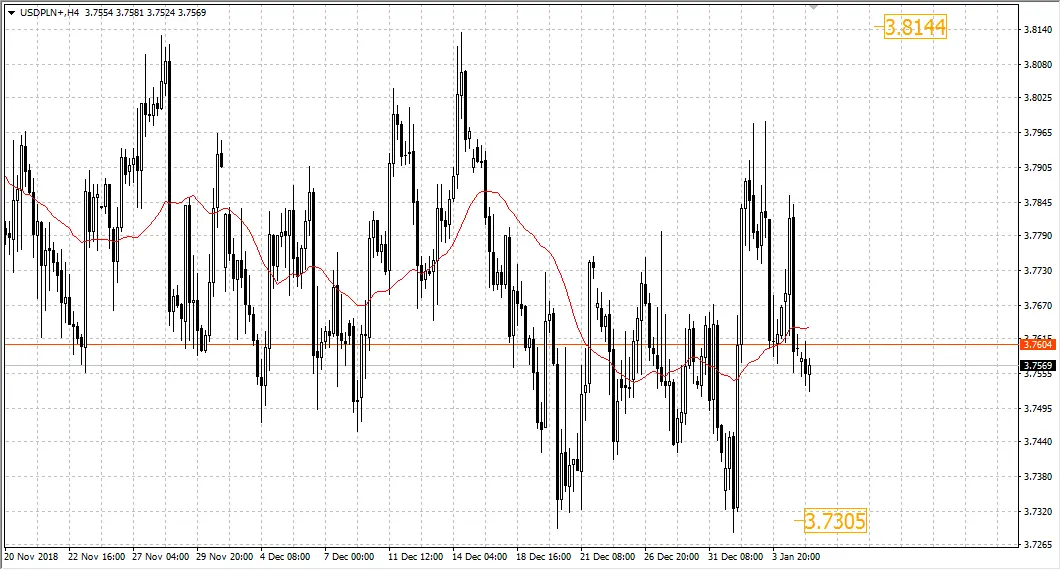
Task: Click the 3.7265 bottom price scale label
Action: point(1038,544)
